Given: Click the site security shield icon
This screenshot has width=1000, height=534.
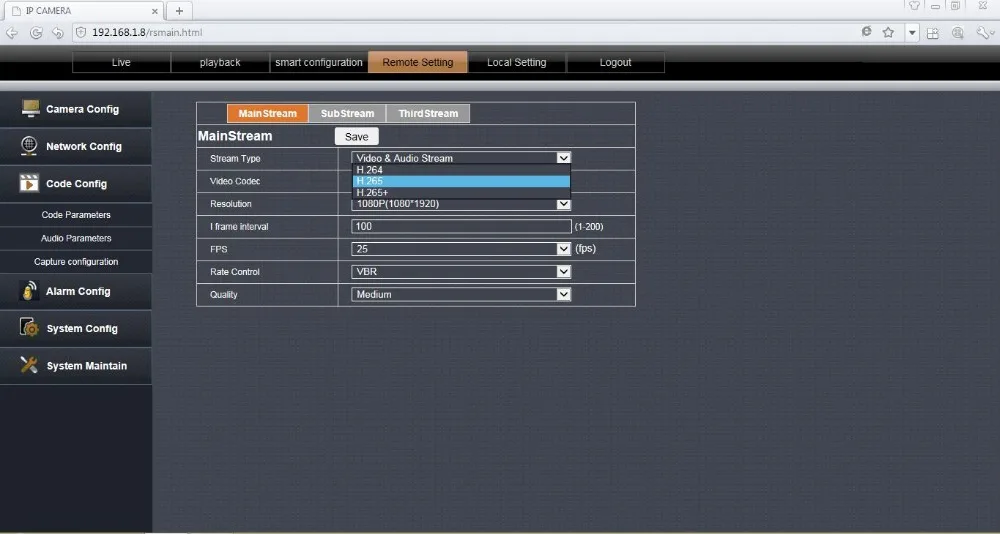Looking at the screenshot, I should (x=81, y=32).
